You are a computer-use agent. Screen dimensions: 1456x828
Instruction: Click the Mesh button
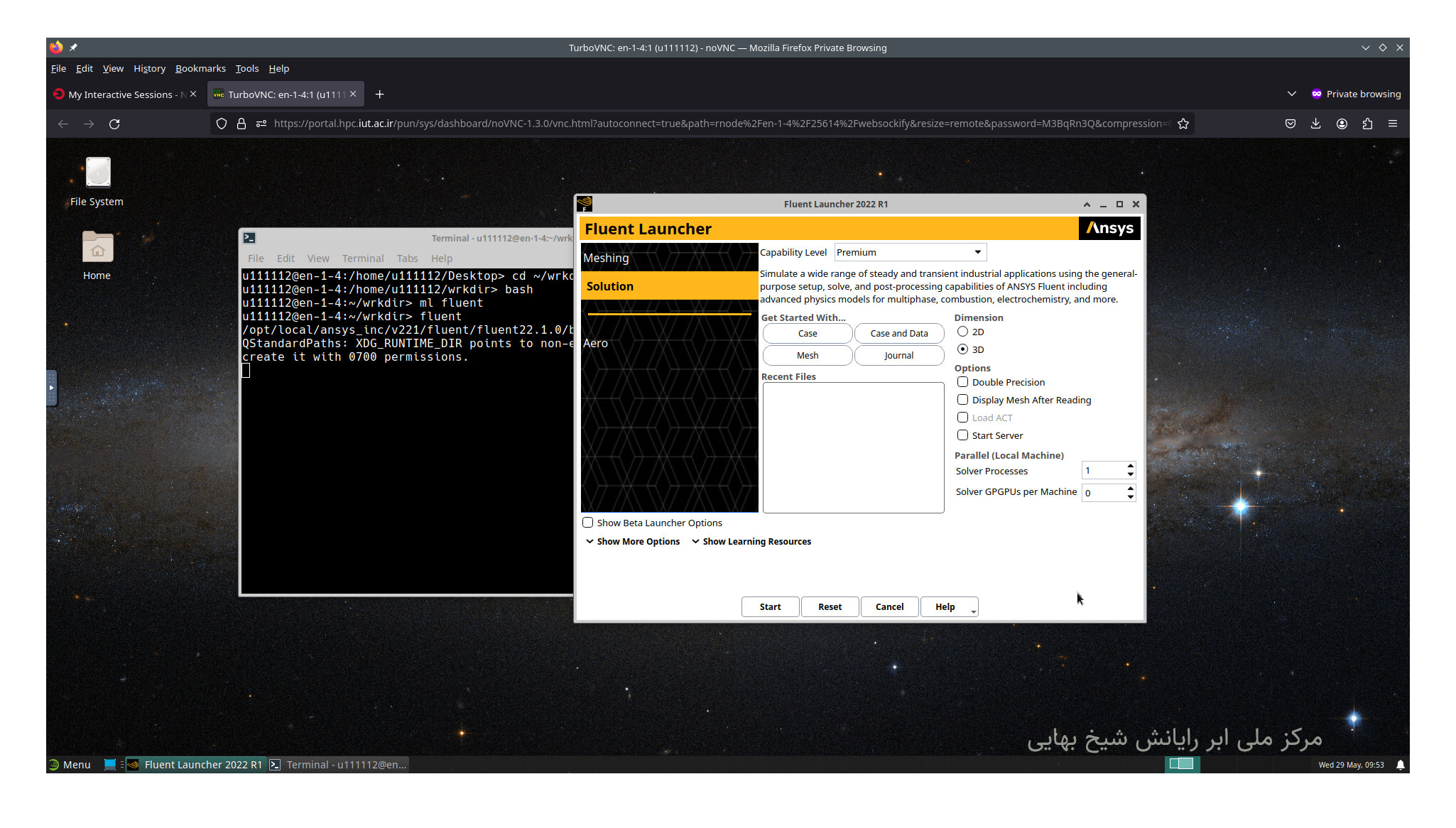808,355
